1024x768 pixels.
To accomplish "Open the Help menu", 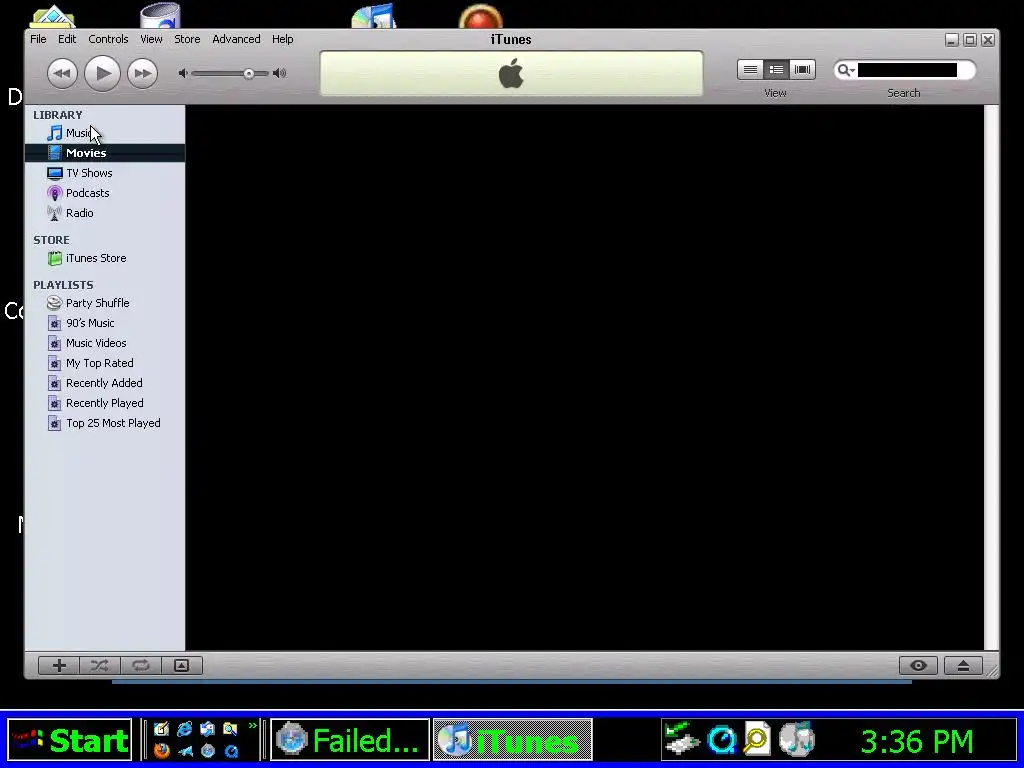I will [283, 39].
